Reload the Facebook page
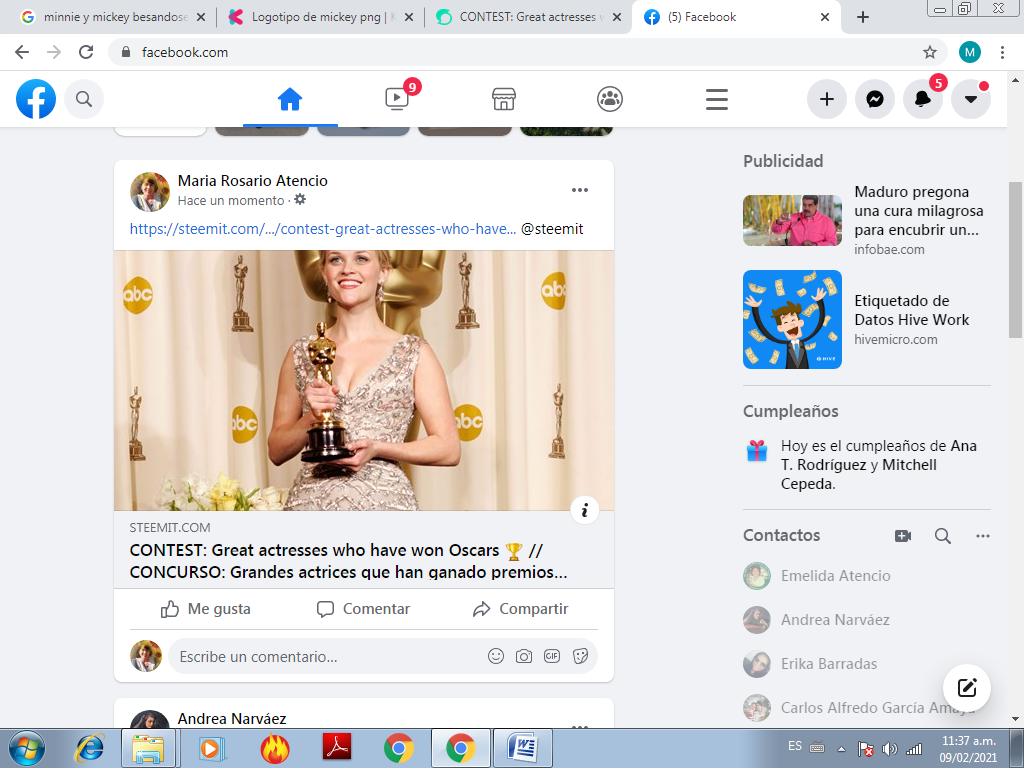Viewport: 1024px width, 768px height. pyautogui.click(x=86, y=52)
